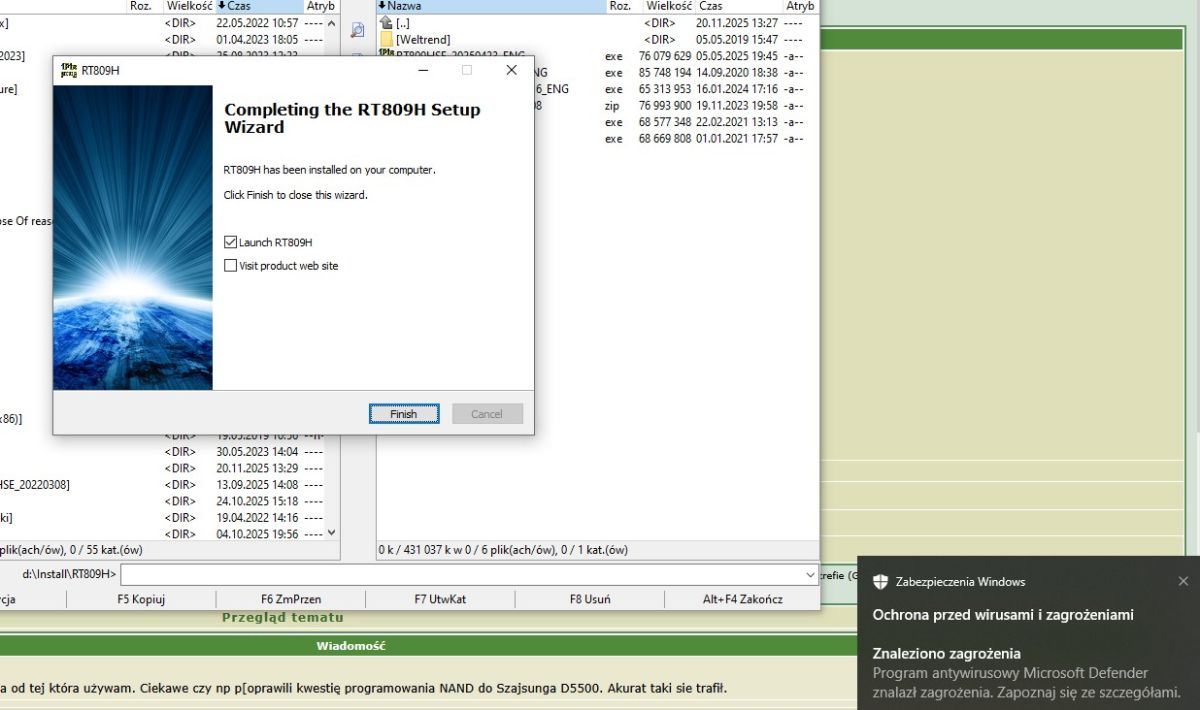
Task: Sort left panel by Wielkość column
Action: (x=188, y=6)
